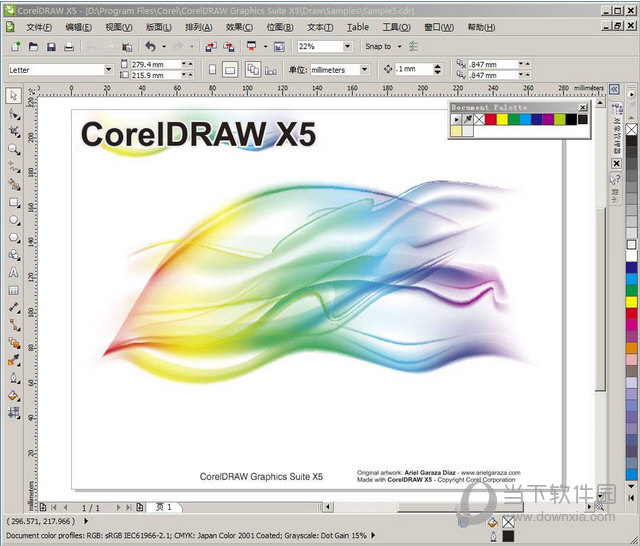The image size is (640, 546).
Task: Select the Zoom tool in toolbox
Action: 14,149
